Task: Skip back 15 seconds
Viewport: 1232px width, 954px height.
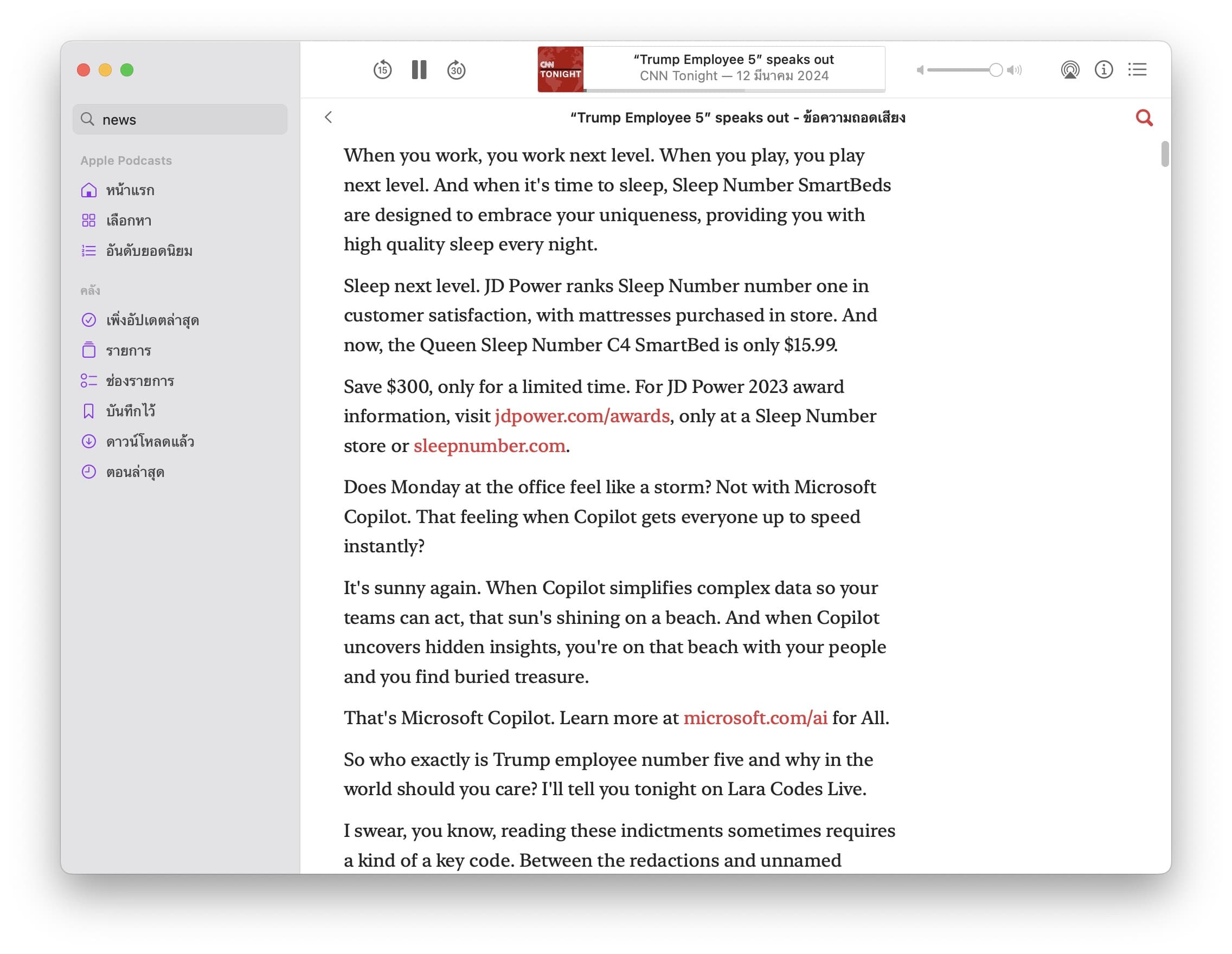Action: 382,70
